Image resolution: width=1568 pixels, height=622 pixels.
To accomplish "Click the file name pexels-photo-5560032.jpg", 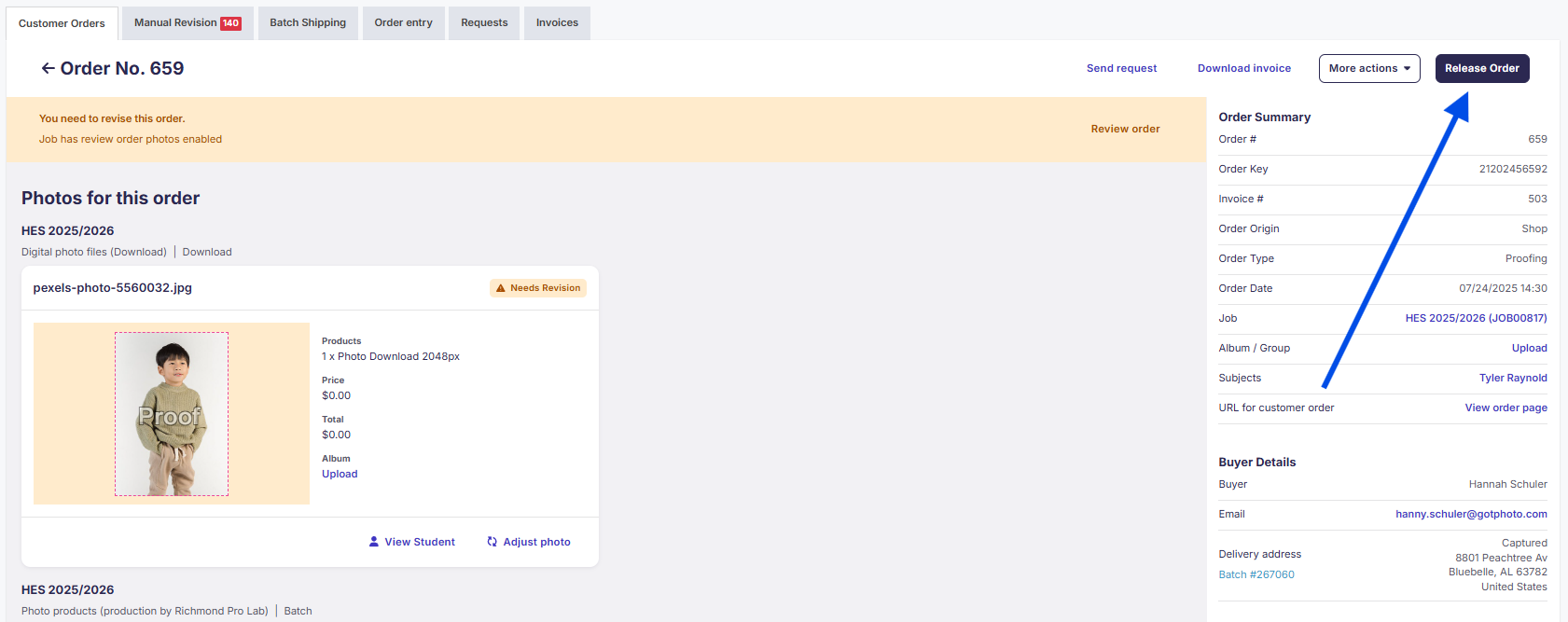I will [113, 288].
